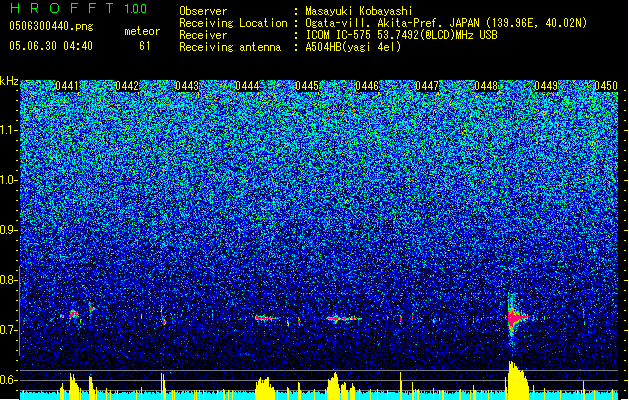The height and width of the screenshot is (400, 629).
Task: Click the Receiver field label
Action: tap(203, 35)
